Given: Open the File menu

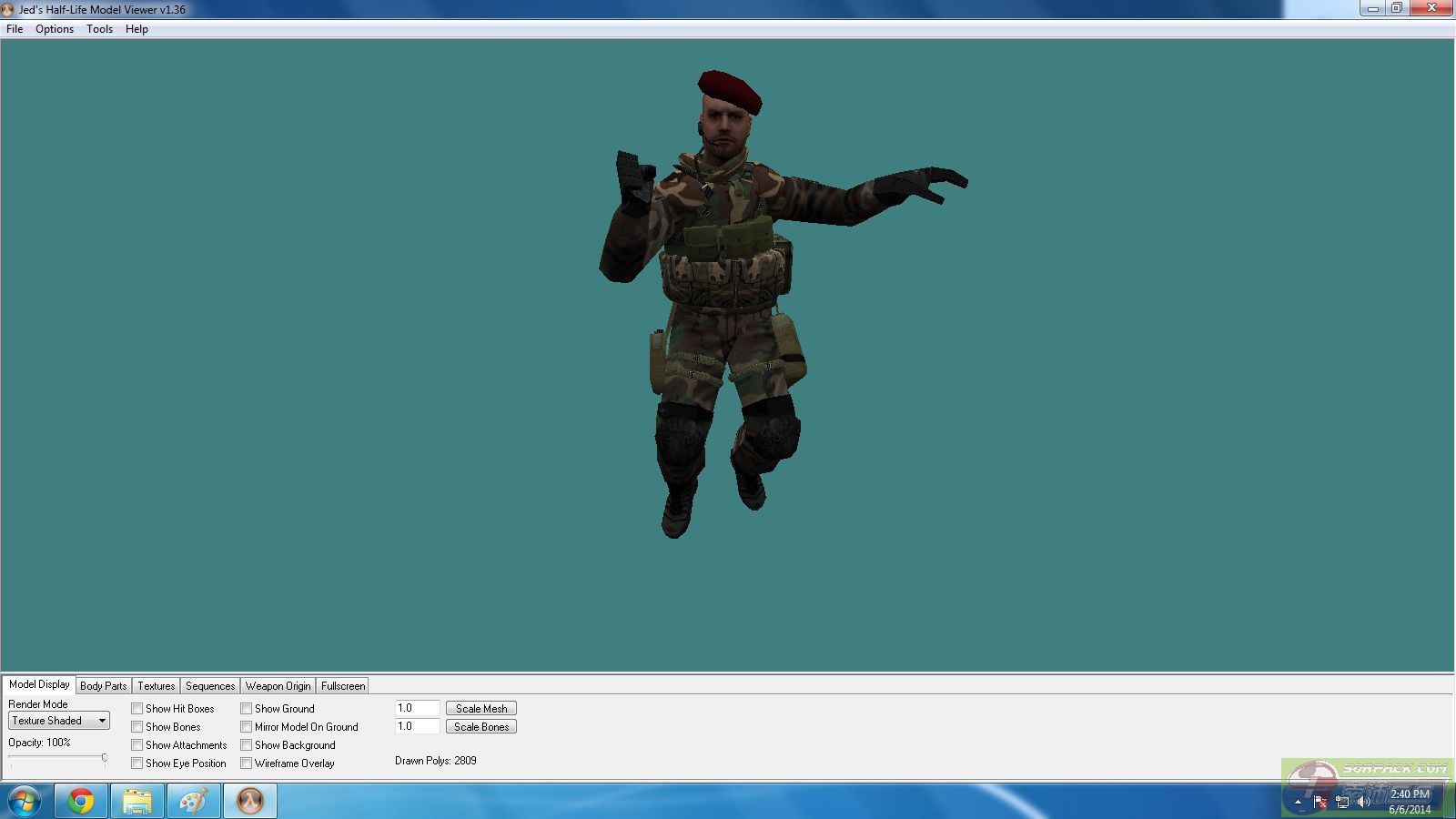Looking at the screenshot, I should [15, 29].
